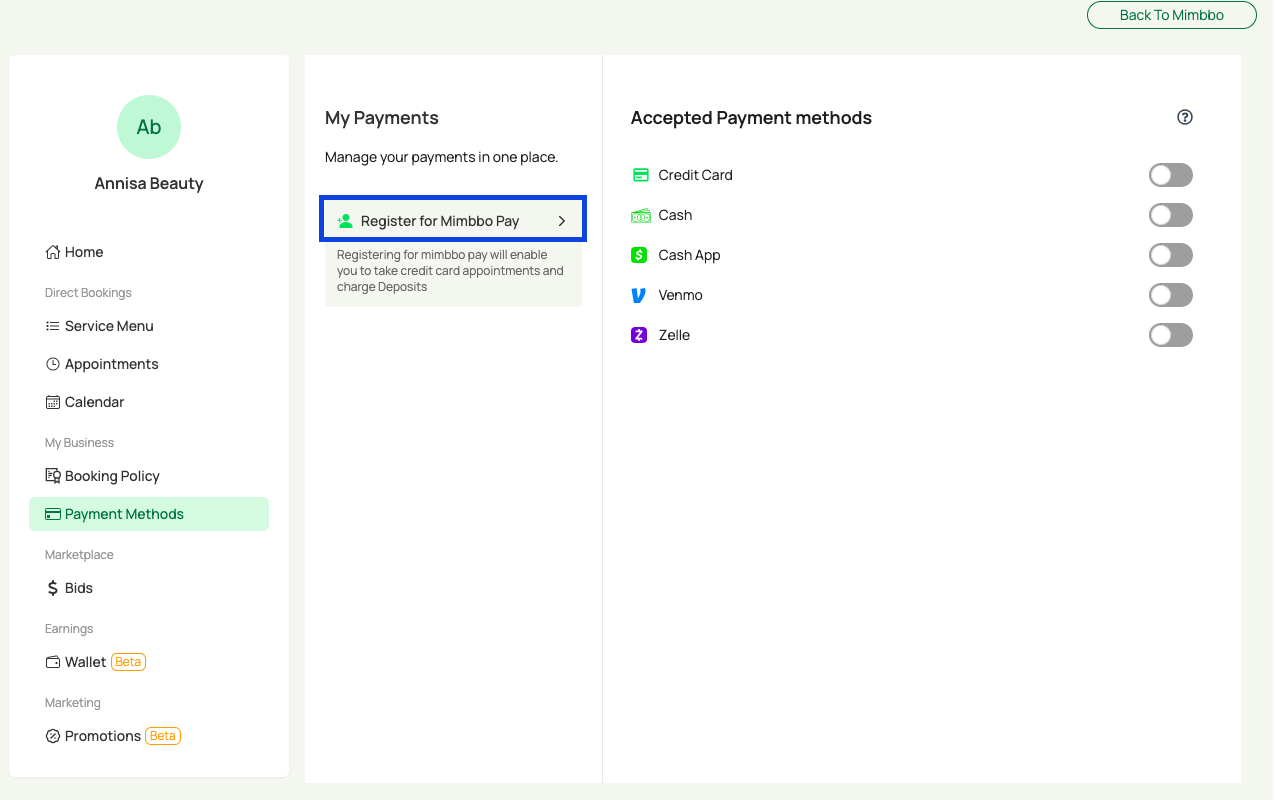Open Calendar from the sidebar

pos(149,402)
